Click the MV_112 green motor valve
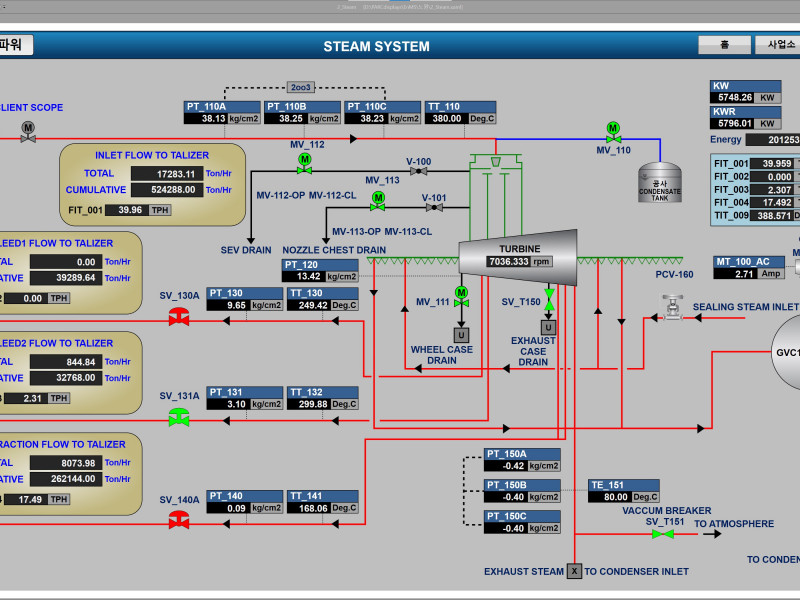The width and height of the screenshot is (800, 600). (x=305, y=164)
